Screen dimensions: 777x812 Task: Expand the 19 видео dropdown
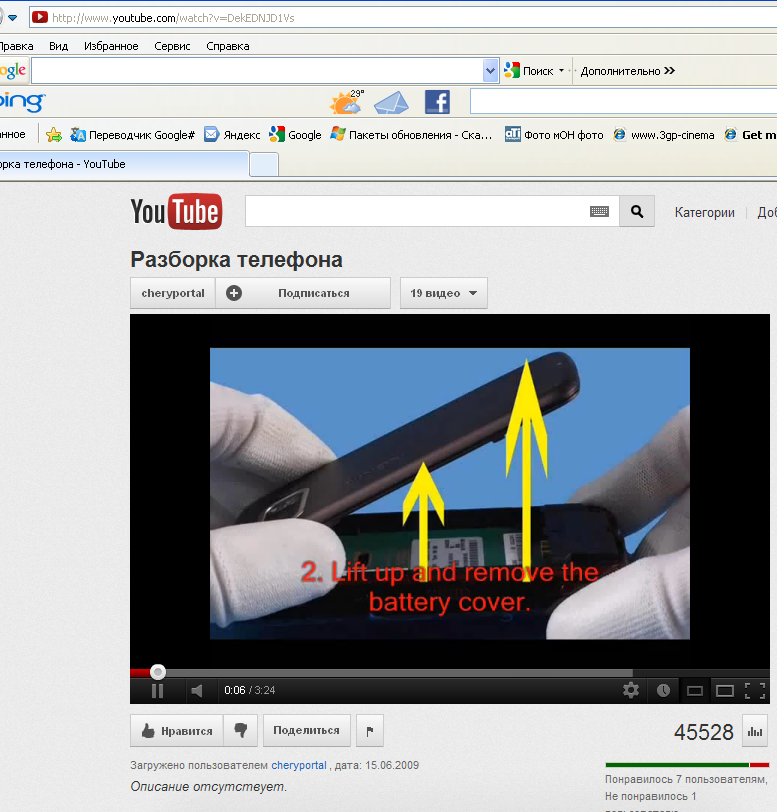point(443,293)
